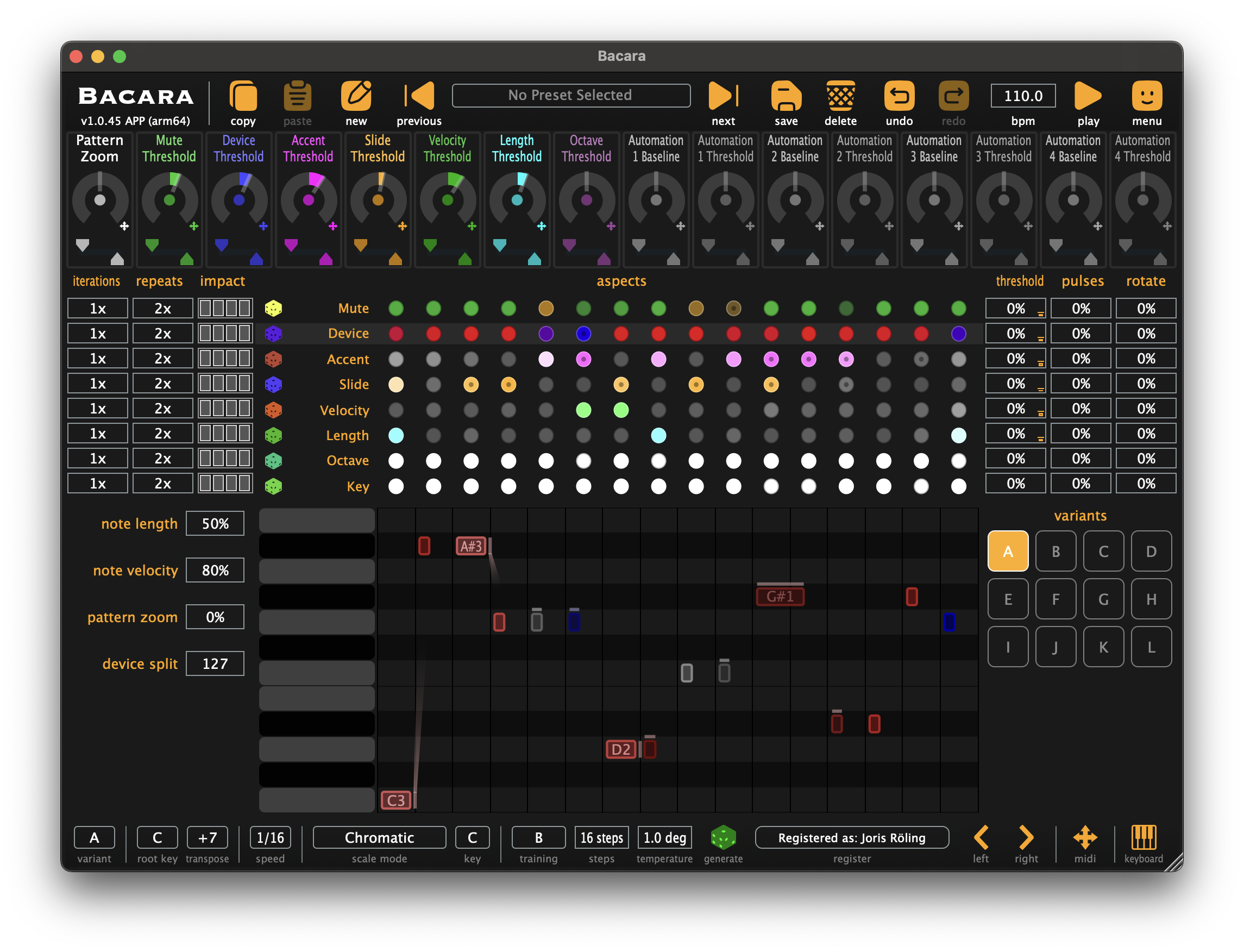1244x952 pixels.
Task: Click the save preset icon
Action: coord(786,96)
